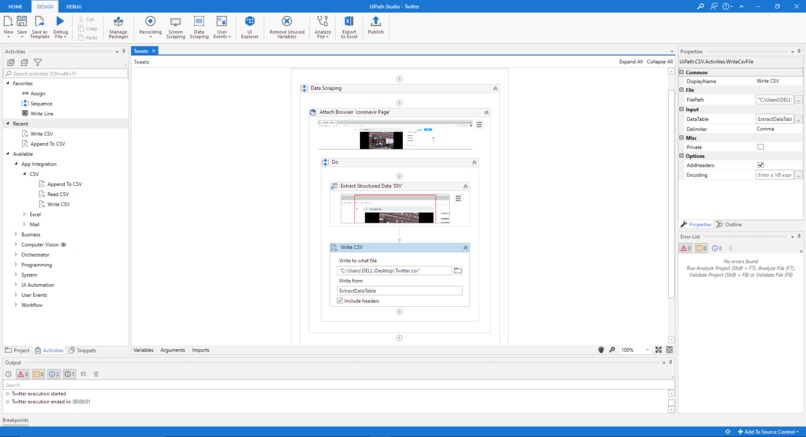The image size is (806, 437).
Task: Expand the Excel node in activities tree
Action: [x=25, y=214]
